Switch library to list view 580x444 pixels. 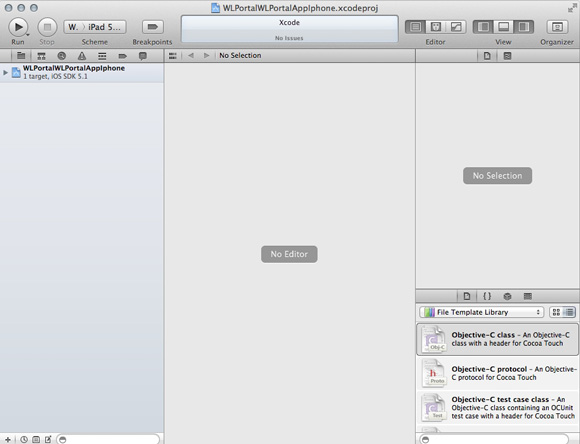point(569,312)
